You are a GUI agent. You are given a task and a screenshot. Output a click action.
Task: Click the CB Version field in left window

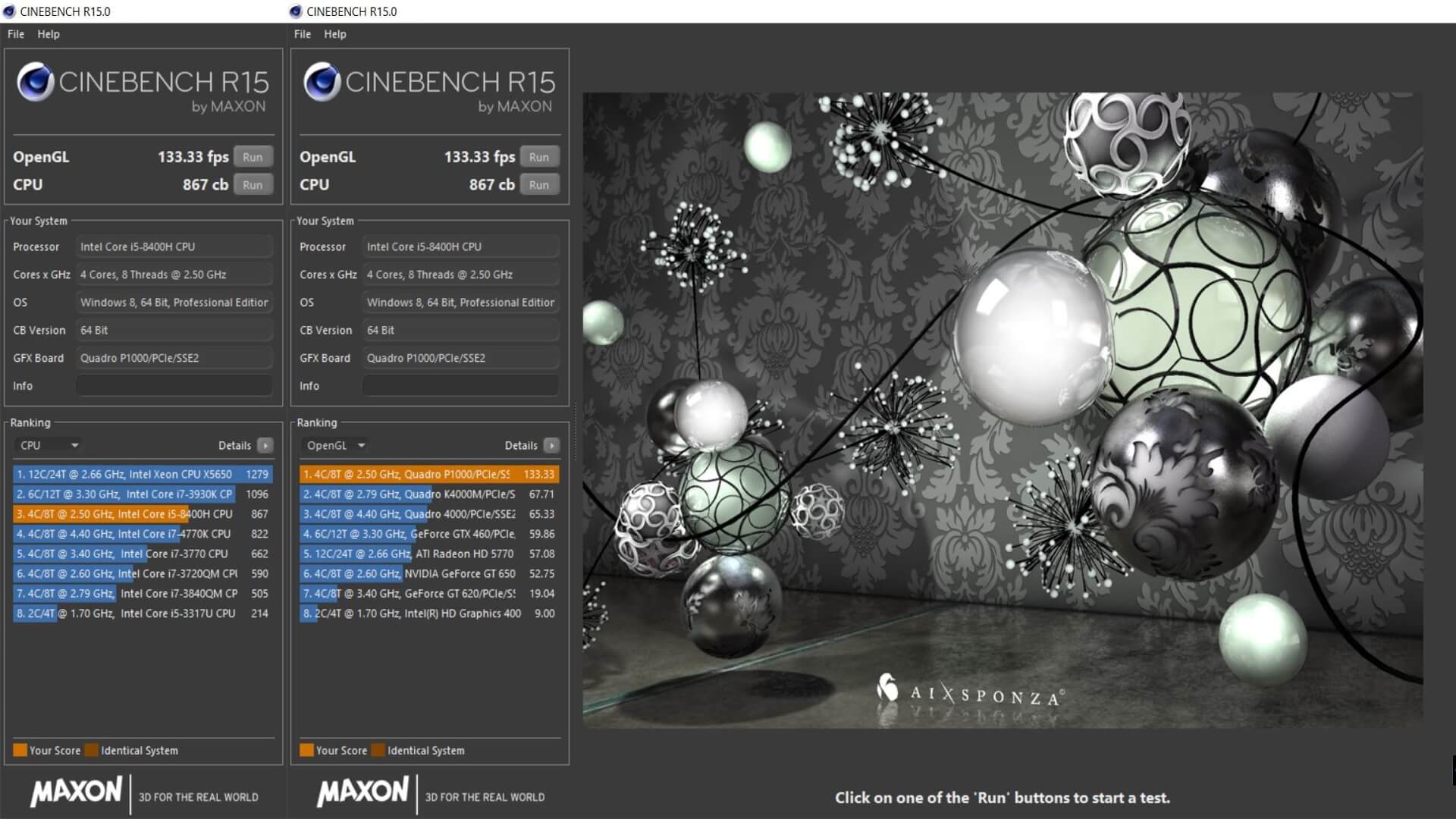tap(174, 330)
